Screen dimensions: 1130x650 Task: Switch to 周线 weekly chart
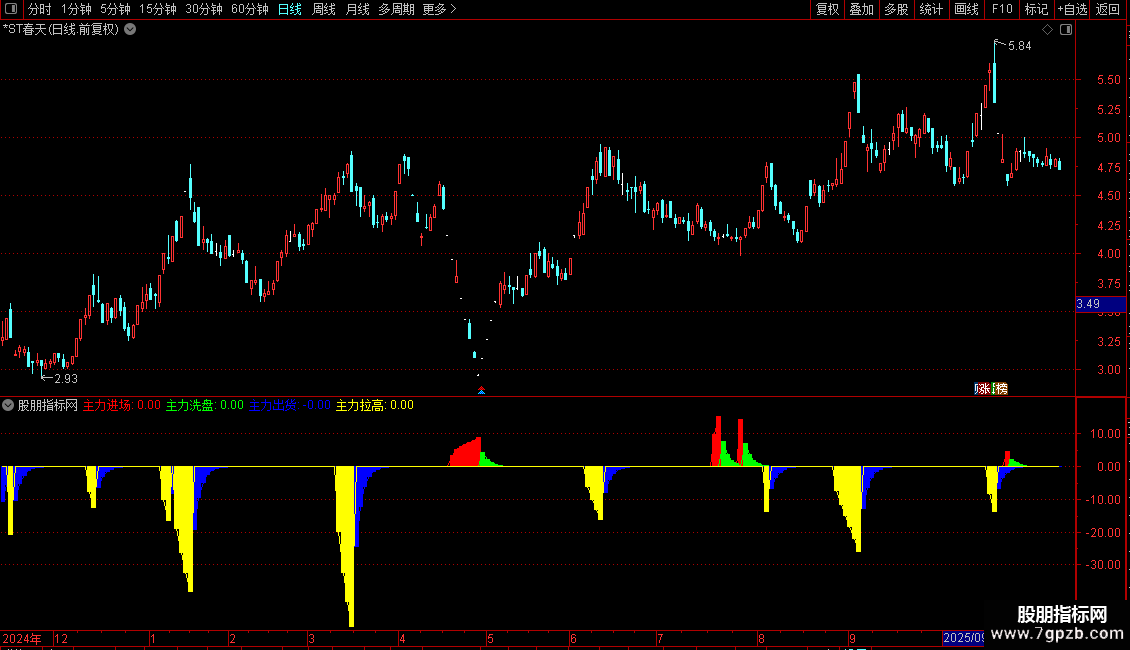click(x=324, y=9)
